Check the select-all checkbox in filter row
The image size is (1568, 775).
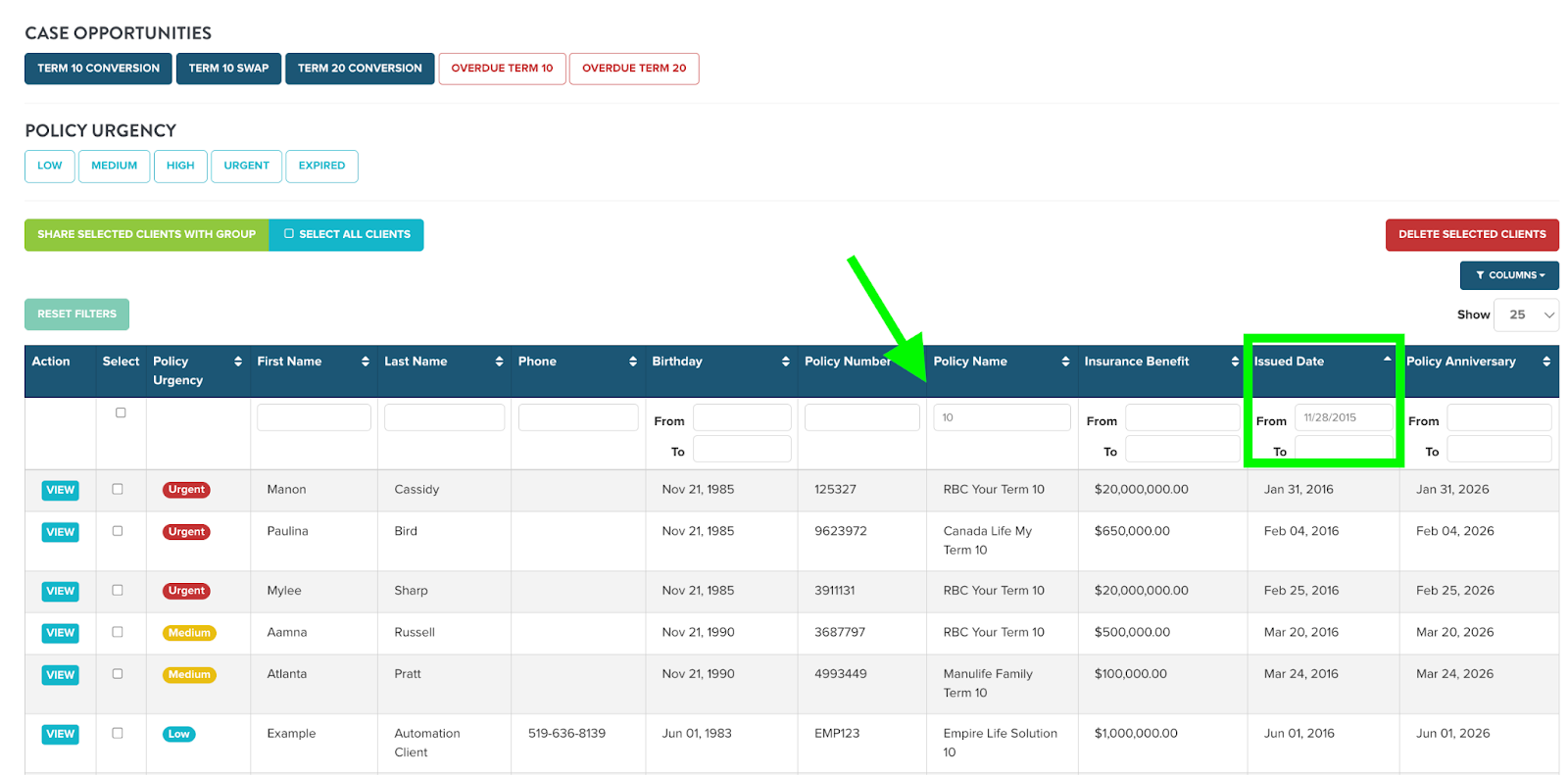coord(121,412)
